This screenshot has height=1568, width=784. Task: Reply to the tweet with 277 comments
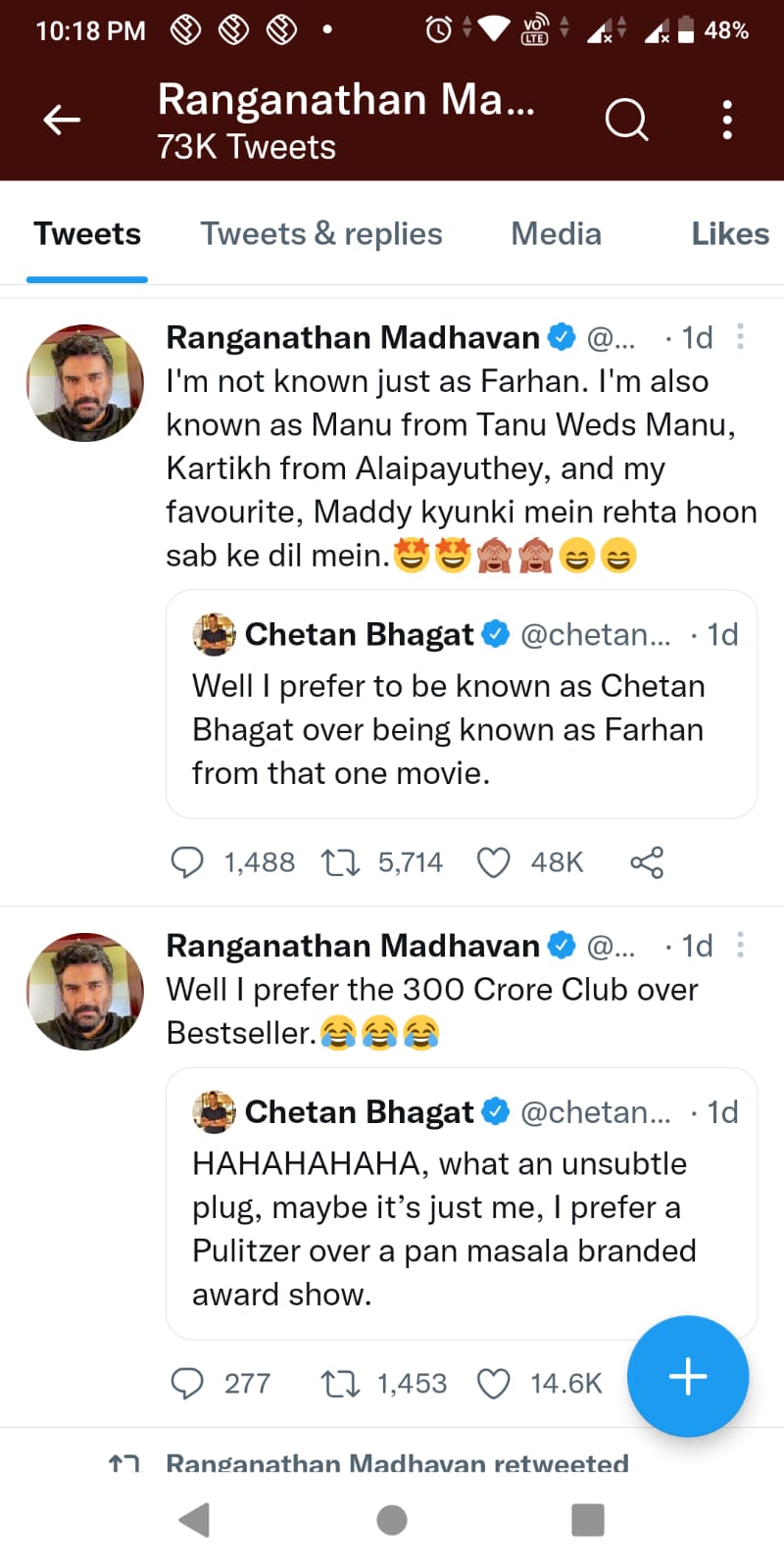coord(187,1383)
